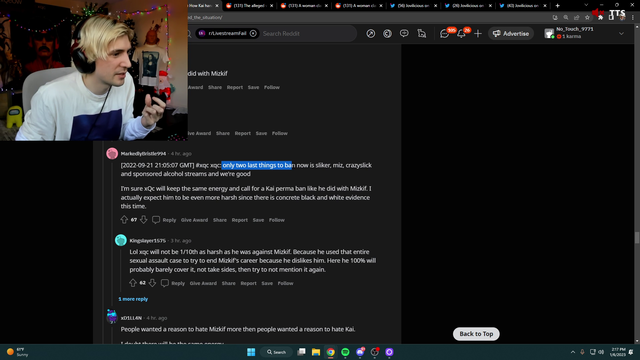Open the Windows Start menu

251,352
